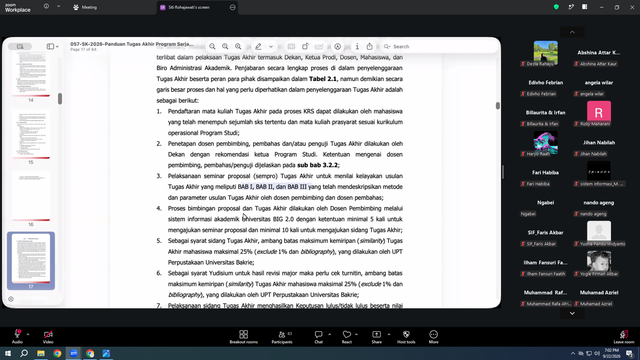Image resolution: width=640 pixels, height=360 pixels.
Task: Click the rotate page icon in PDF toolbar
Action: pyautogui.click(x=305, y=47)
